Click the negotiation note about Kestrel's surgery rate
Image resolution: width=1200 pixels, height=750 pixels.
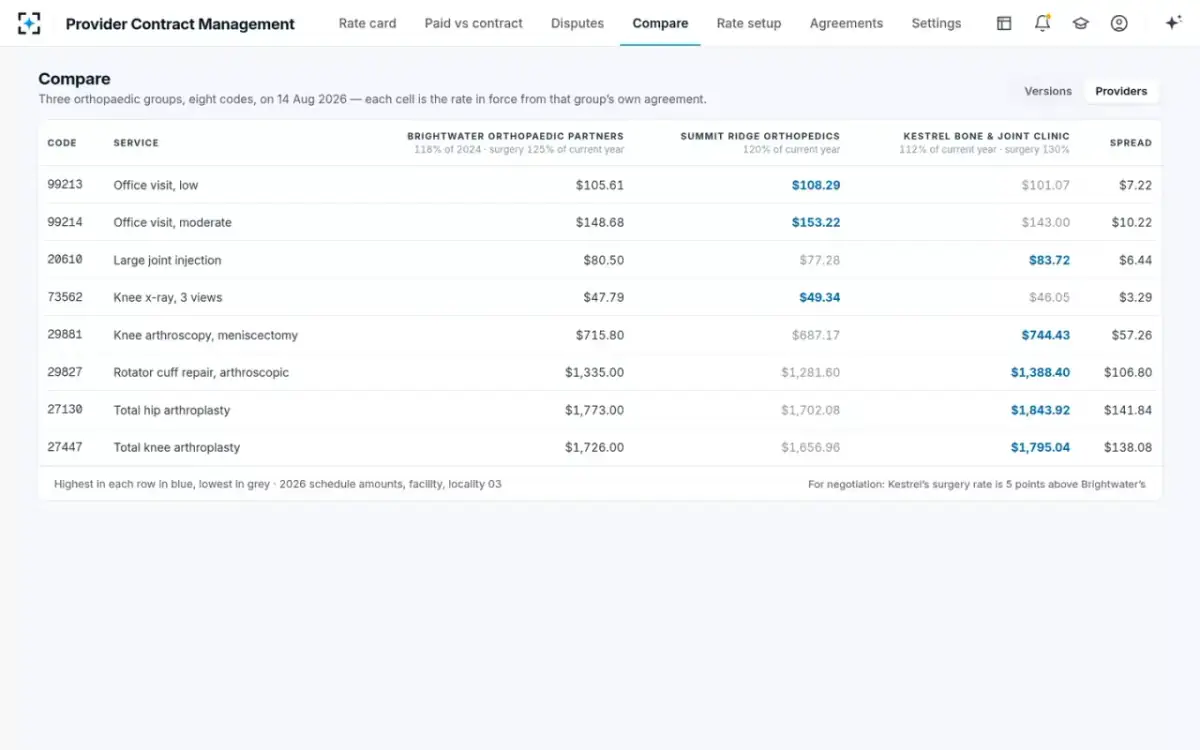click(977, 484)
